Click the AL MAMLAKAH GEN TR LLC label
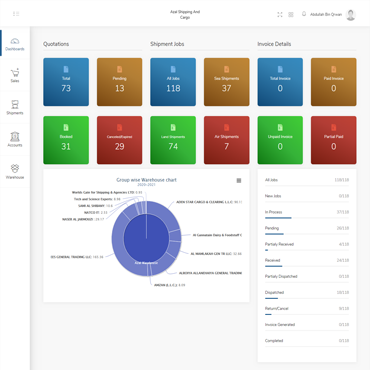 [x=216, y=254]
